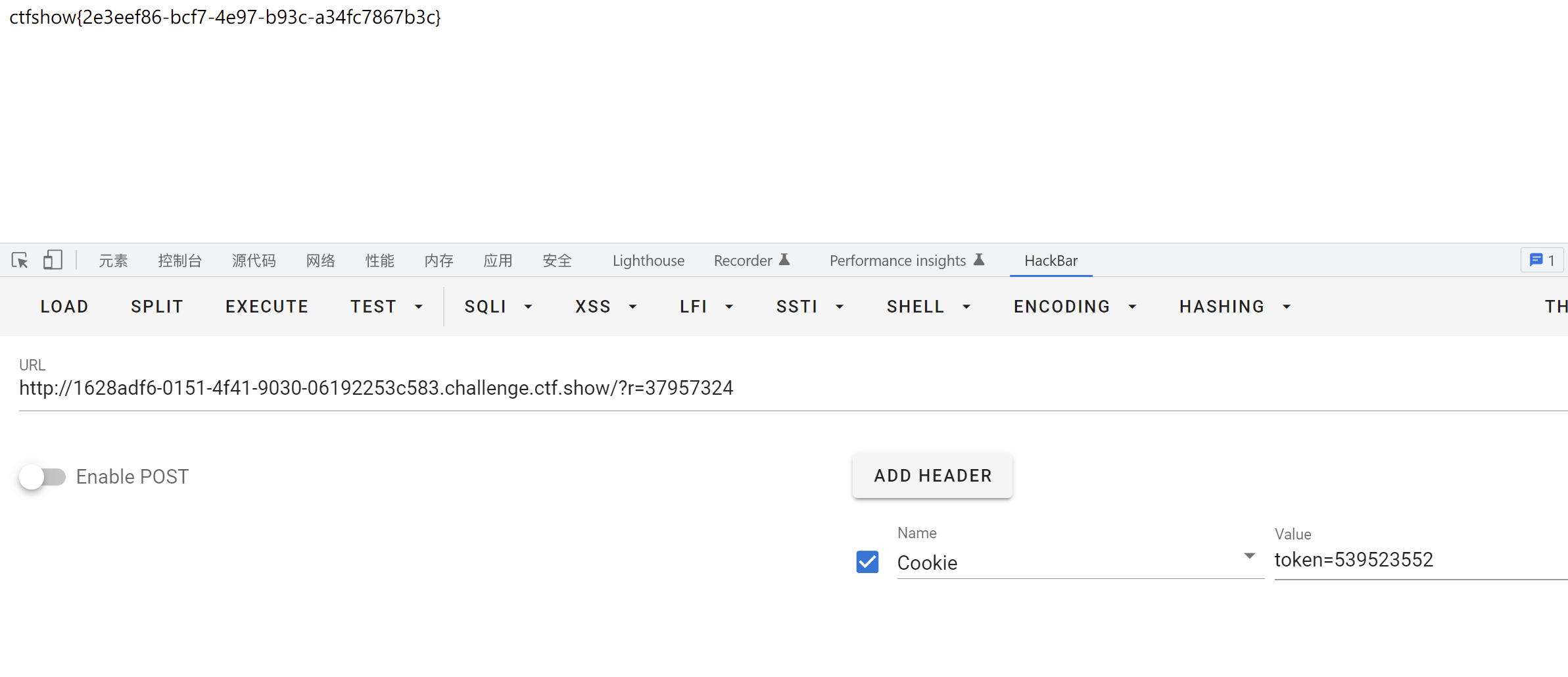Switch to the HackBar tab

[x=1051, y=261]
